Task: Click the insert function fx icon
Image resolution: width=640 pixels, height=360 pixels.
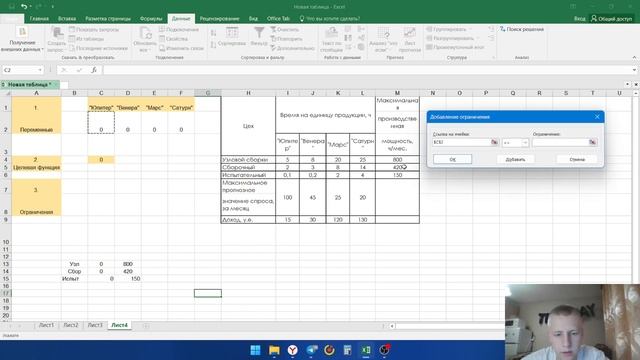Action: (x=94, y=70)
